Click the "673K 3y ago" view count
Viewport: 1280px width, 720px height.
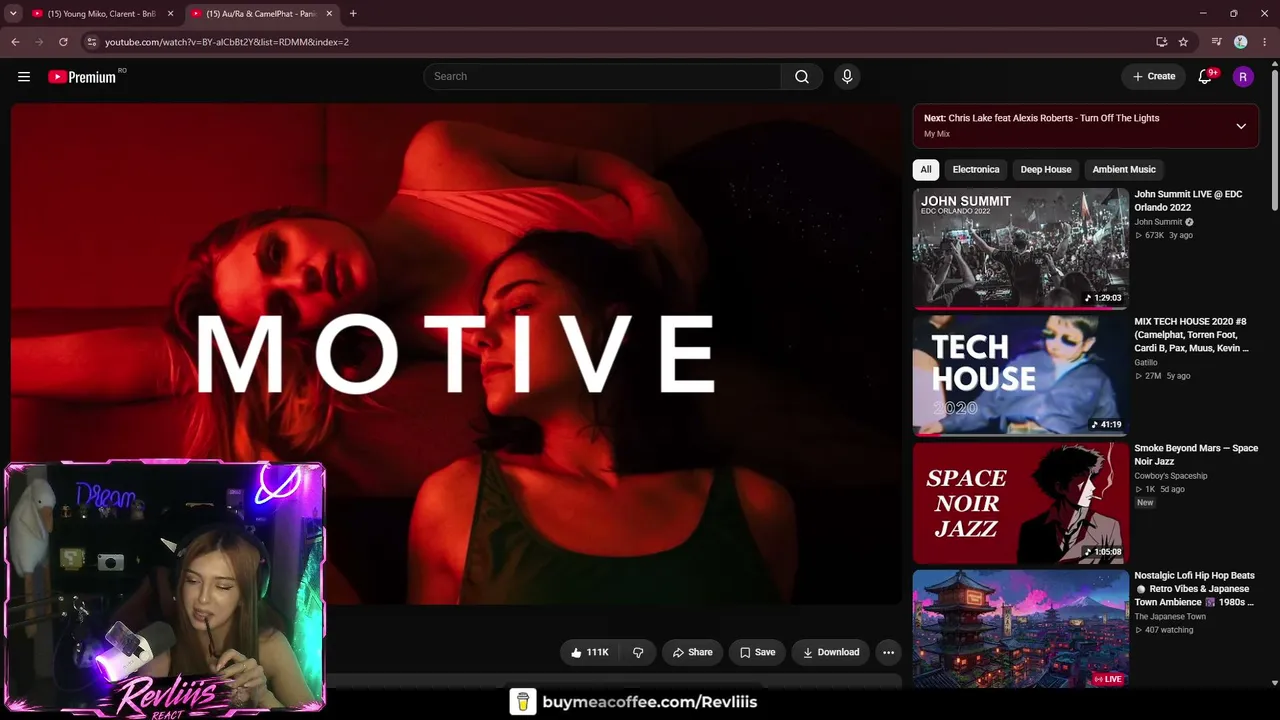click(x=1164, y=236)
